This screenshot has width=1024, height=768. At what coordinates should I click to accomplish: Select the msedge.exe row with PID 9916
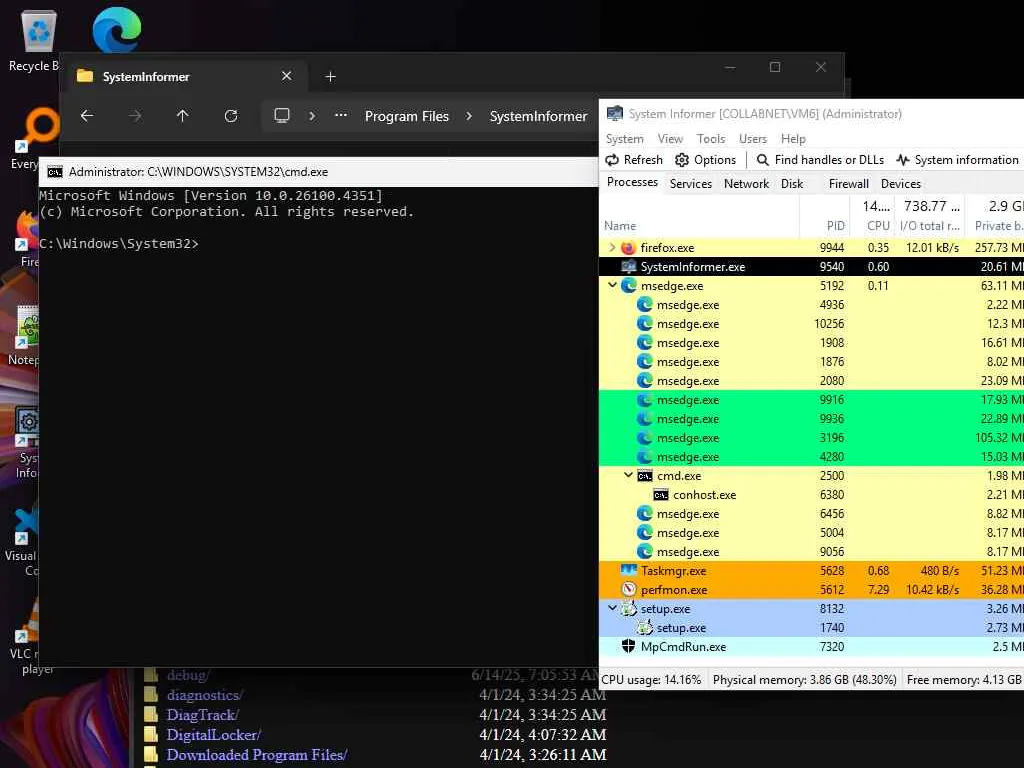[x=811, y=400]
